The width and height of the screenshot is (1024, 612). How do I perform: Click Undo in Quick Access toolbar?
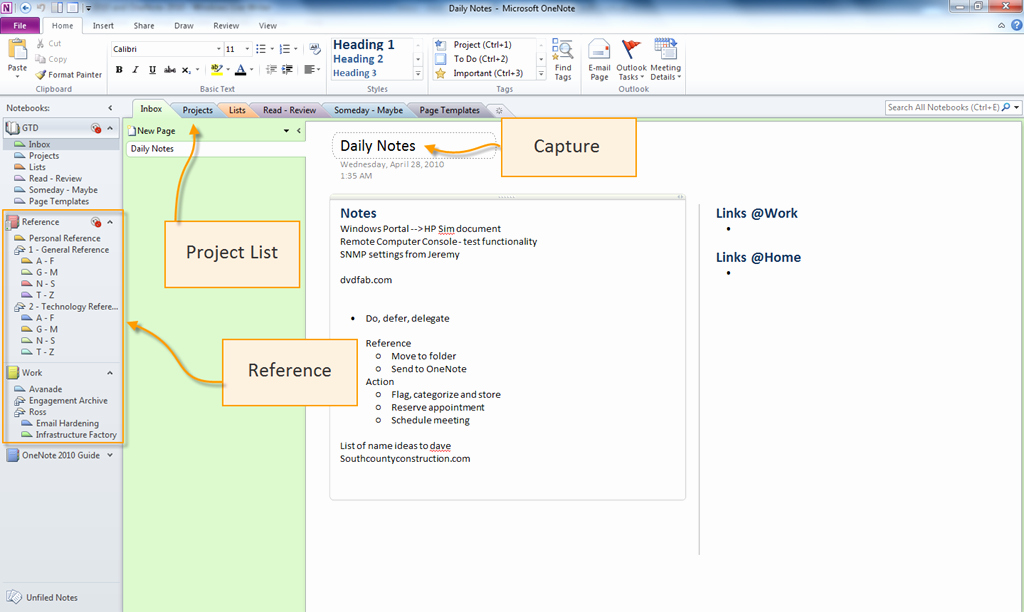[x=41, y=8]
